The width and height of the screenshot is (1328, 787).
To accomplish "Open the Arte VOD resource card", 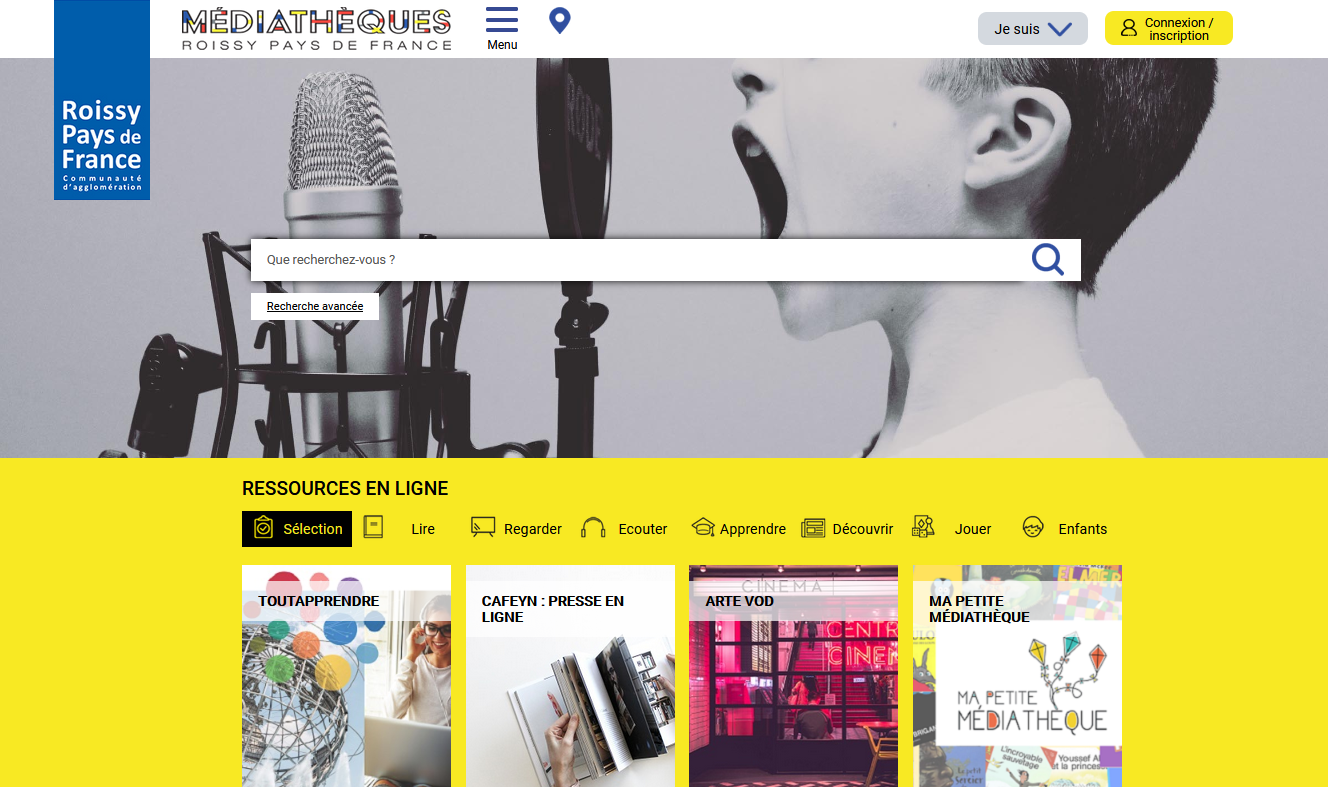I will [x=793, y=676].
